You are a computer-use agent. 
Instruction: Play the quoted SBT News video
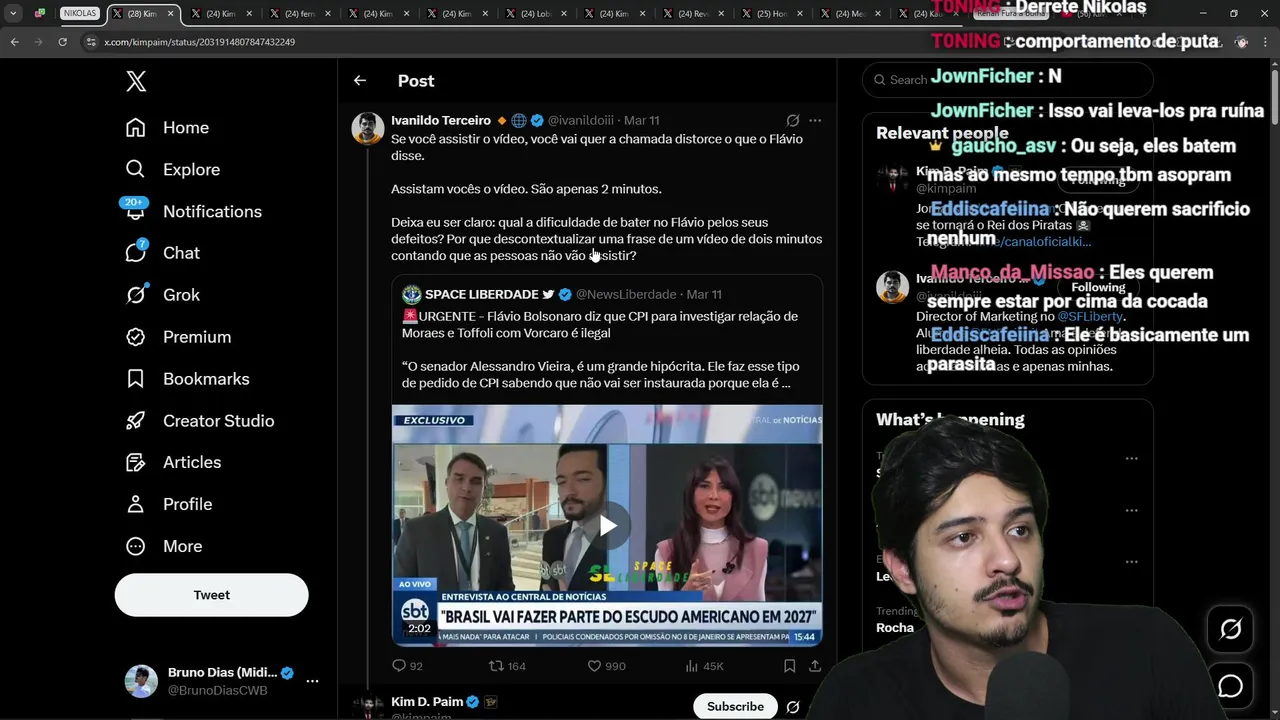[x=608, y=526]
